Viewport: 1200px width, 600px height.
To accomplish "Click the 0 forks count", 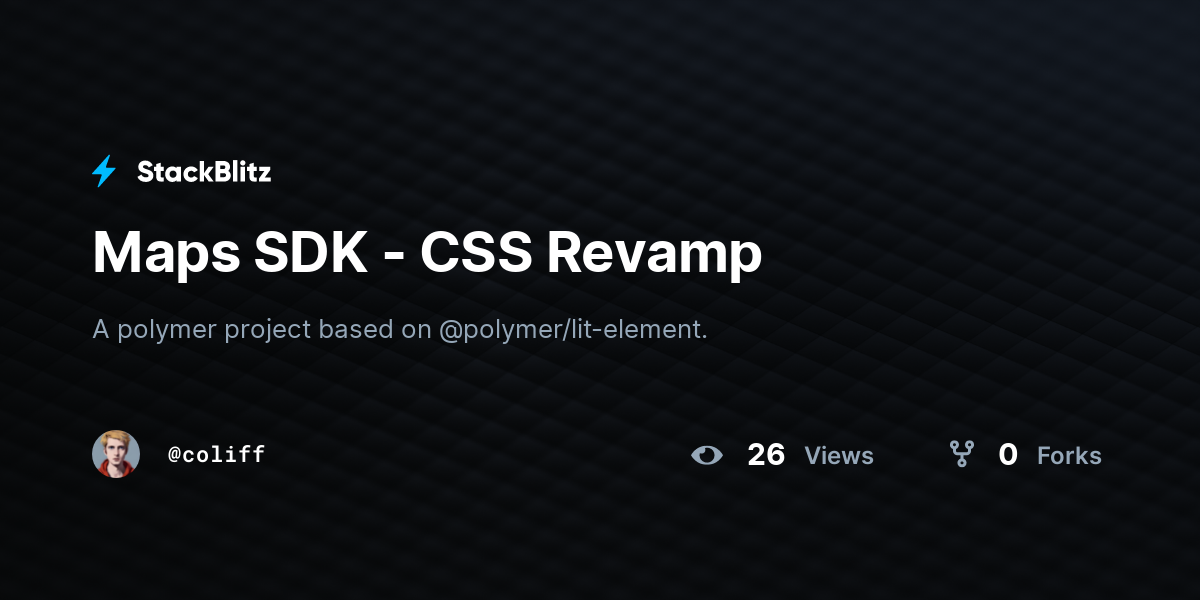I will 1008,455.
